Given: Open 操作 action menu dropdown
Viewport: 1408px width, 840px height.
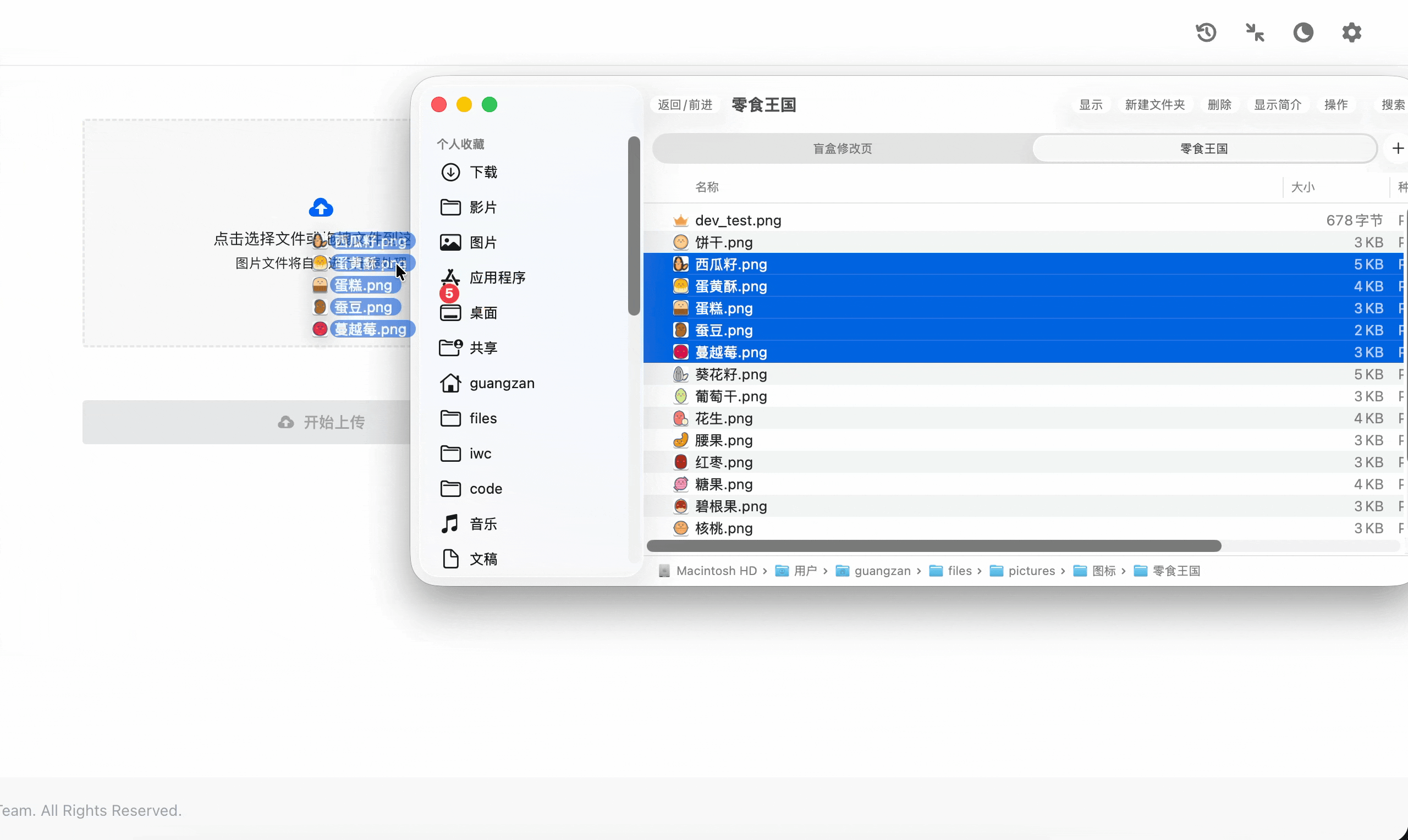Looking at the screenshot, I should tap(1335, 104).
